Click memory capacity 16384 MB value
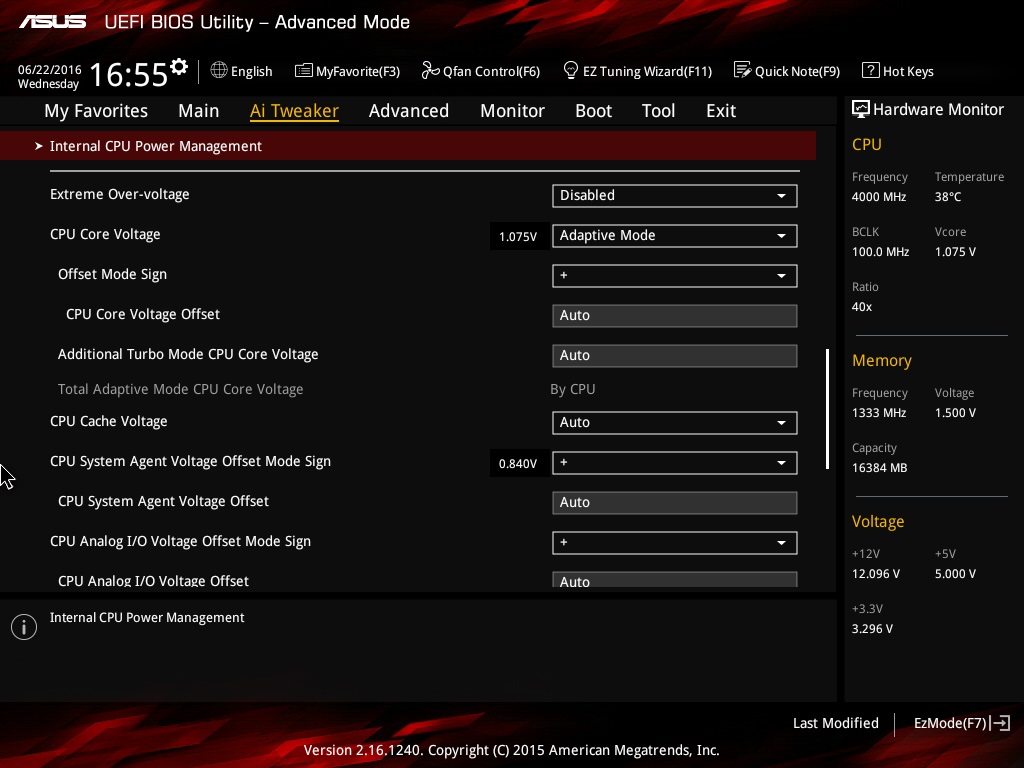 tap(880, 468)
